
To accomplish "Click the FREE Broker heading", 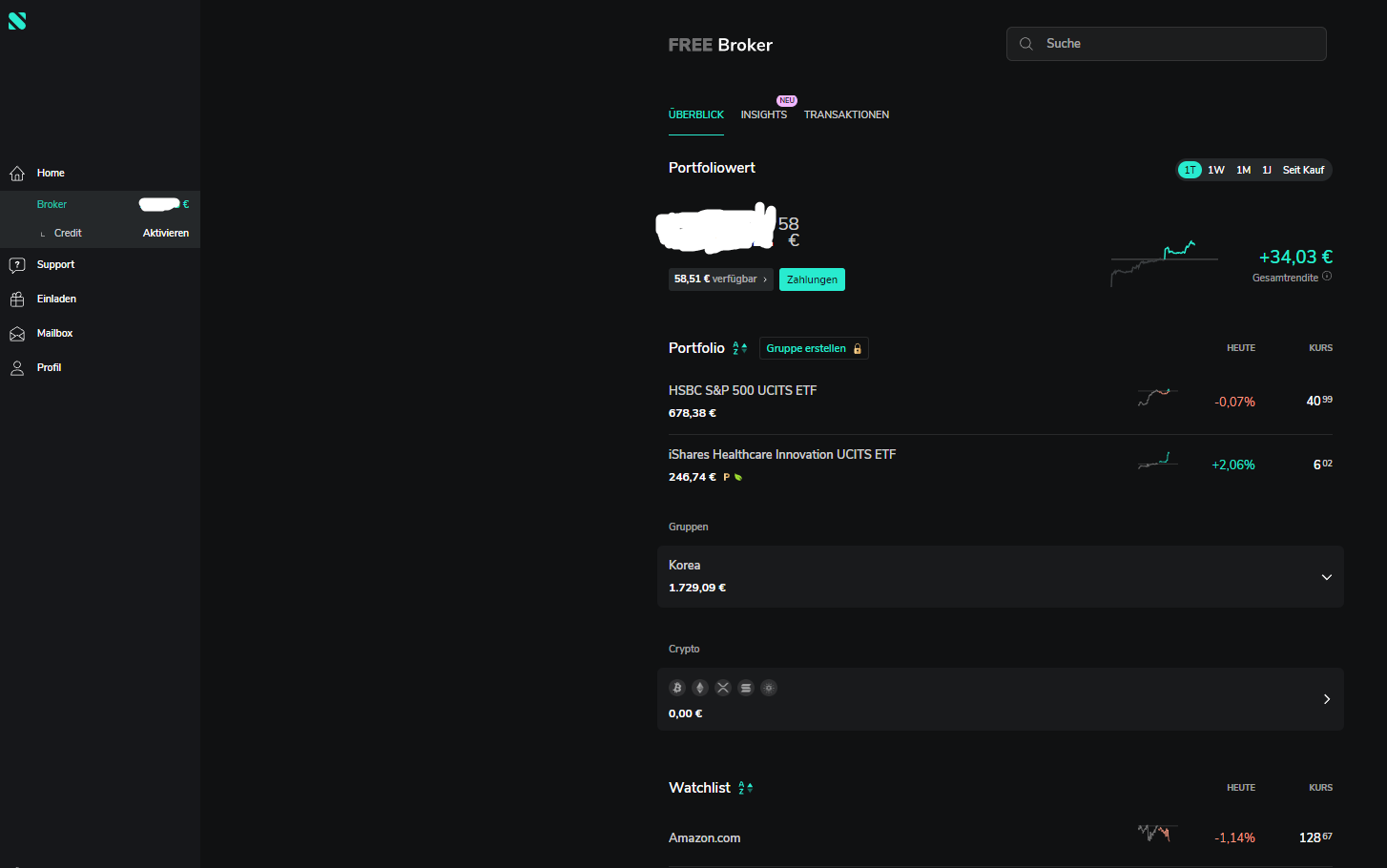I will pos(720,45).
